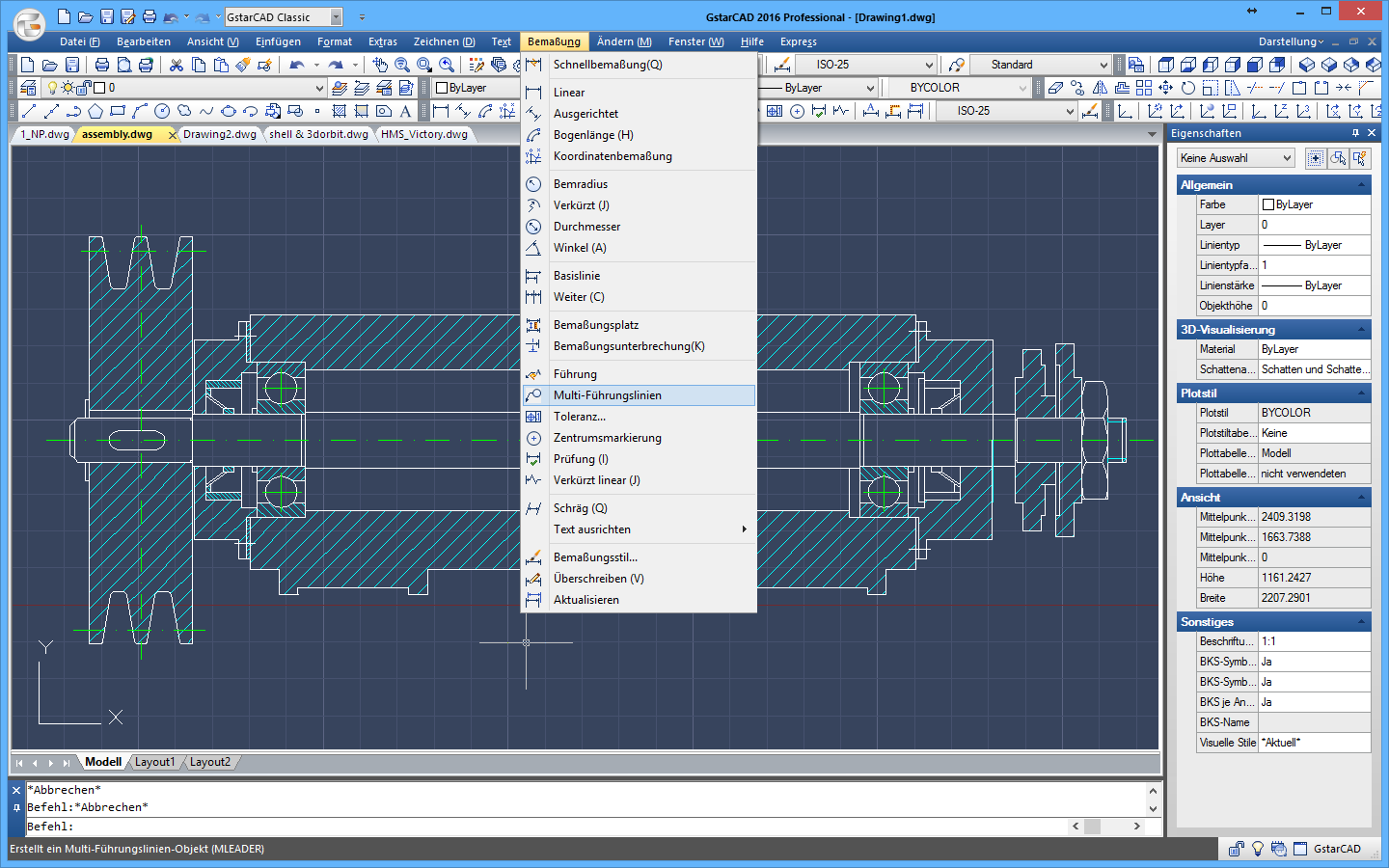
Task: Close the assembly.dwg tab
Action: pos(173,135)
